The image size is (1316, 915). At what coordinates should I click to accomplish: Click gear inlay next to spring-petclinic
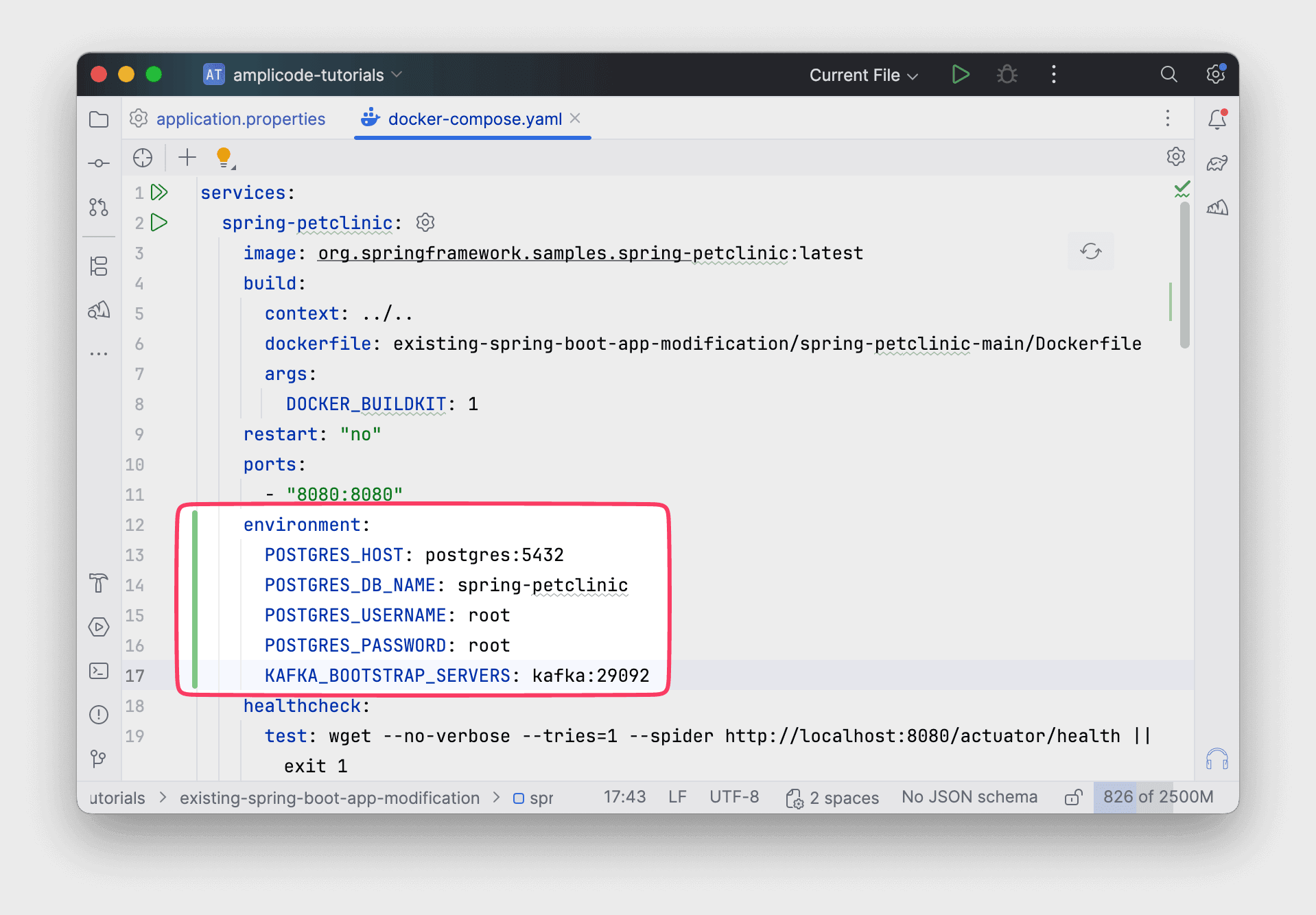[425, 222]
